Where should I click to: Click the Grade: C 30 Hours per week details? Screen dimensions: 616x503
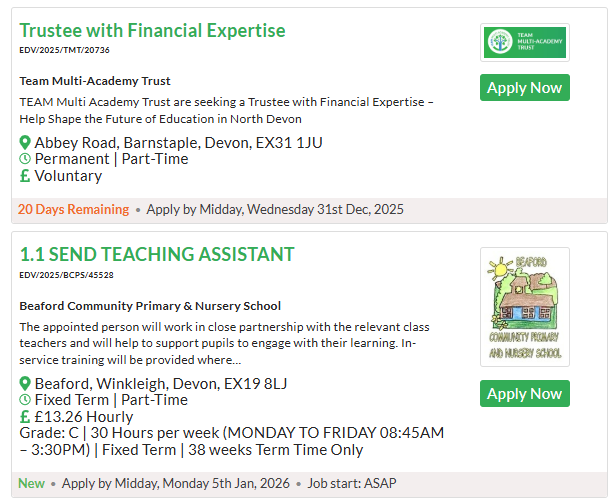click(x=230, y=441)
